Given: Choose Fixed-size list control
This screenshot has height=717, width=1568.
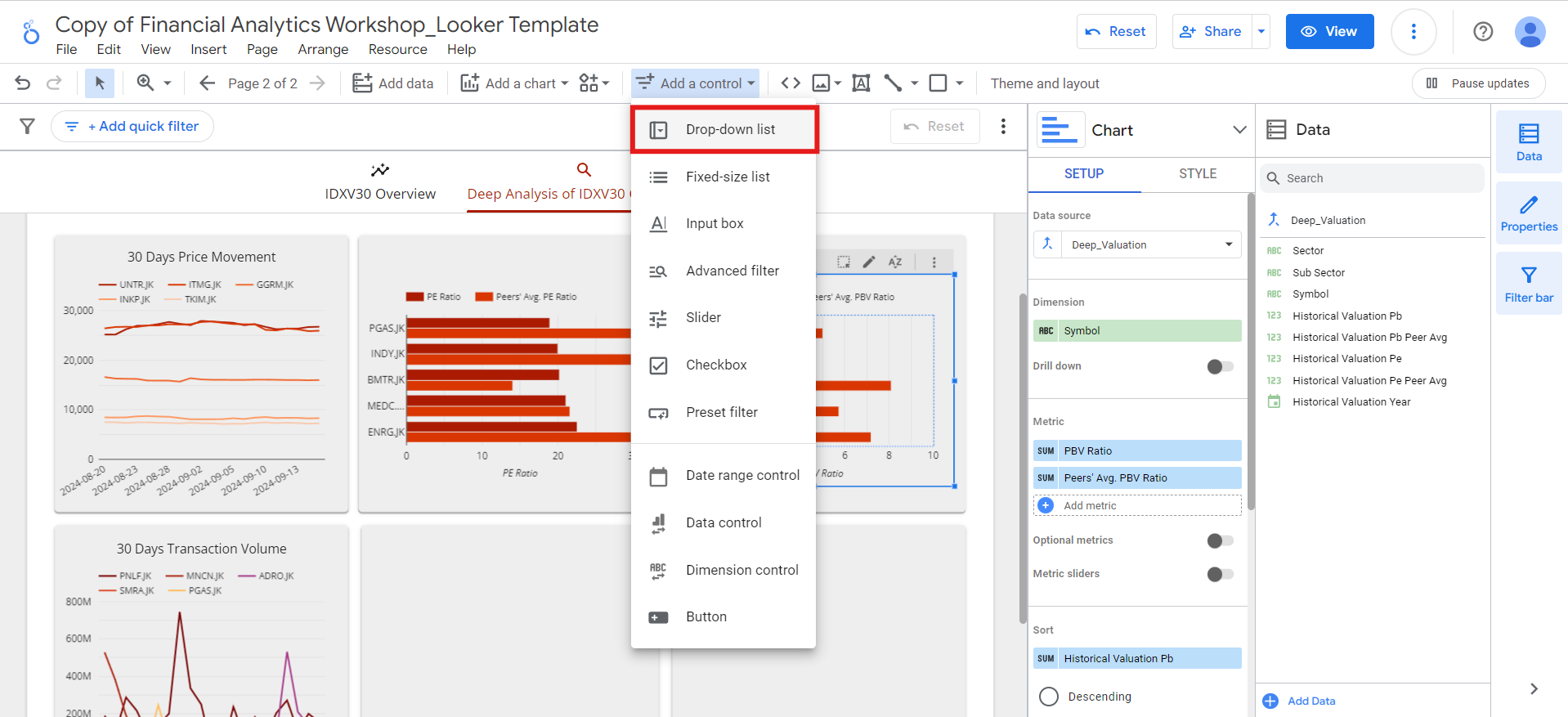Looking at the screenshot, I should (724, 177).
